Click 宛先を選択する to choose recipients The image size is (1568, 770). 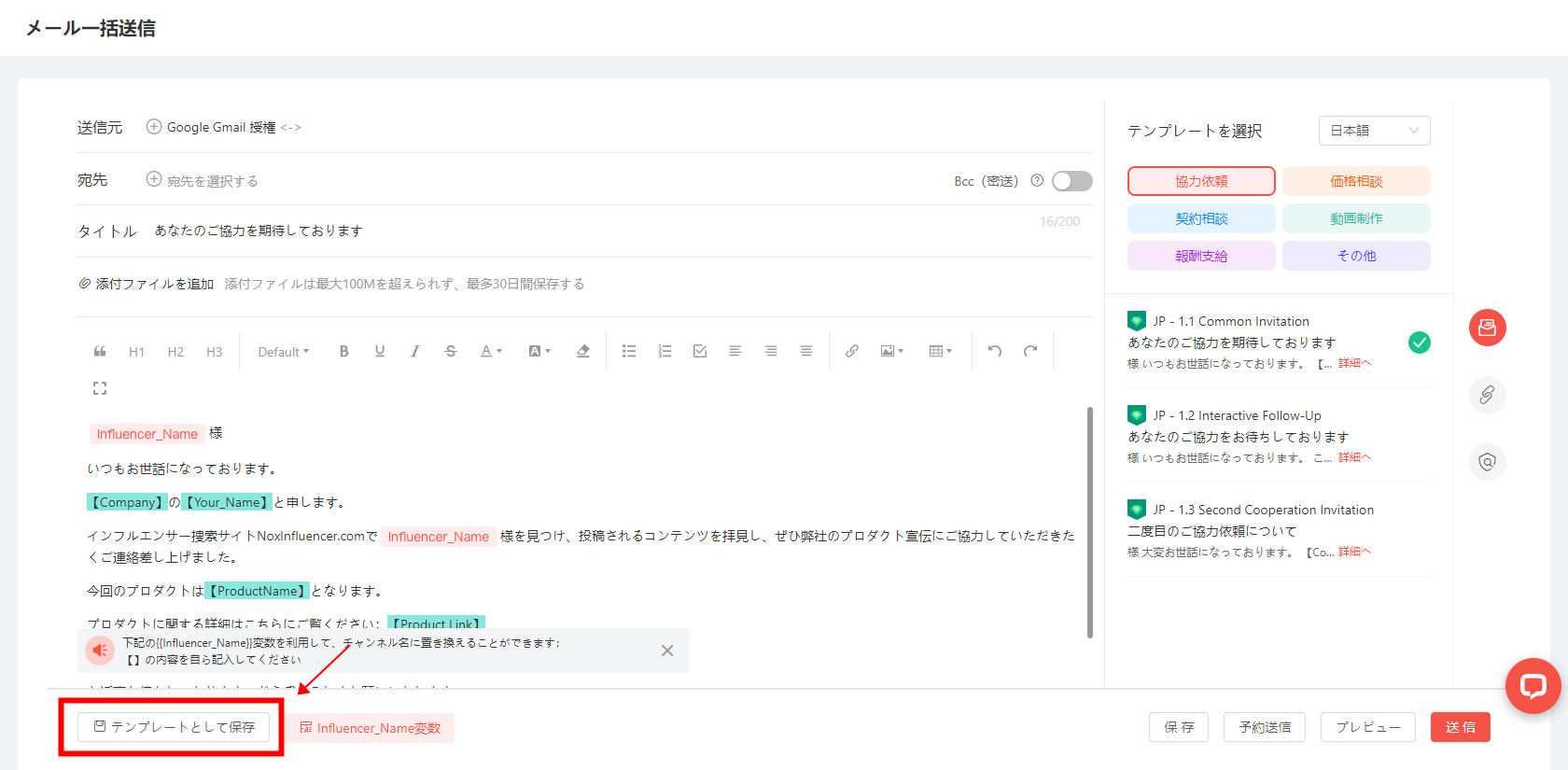point(203,180)
